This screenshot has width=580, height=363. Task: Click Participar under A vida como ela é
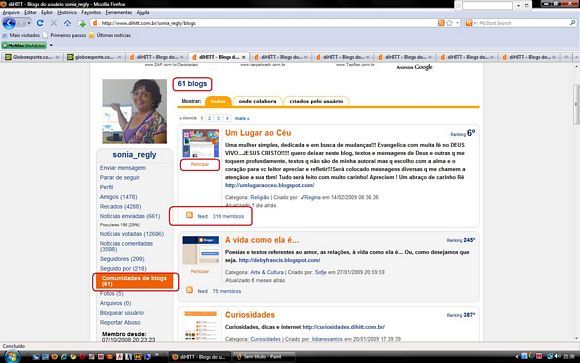click(x=200, y=272)
